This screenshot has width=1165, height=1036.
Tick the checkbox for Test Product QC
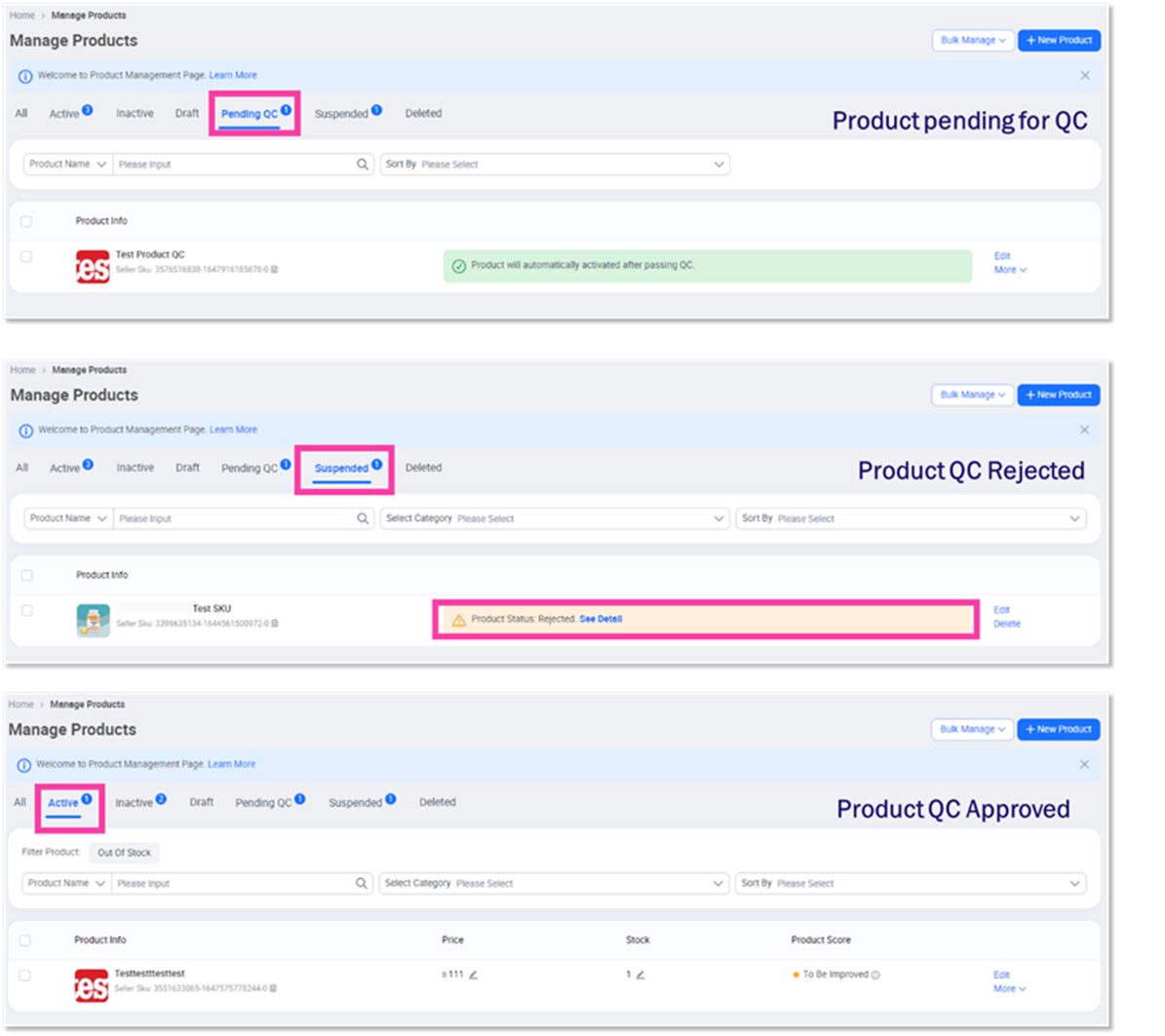tap(26, 256)
